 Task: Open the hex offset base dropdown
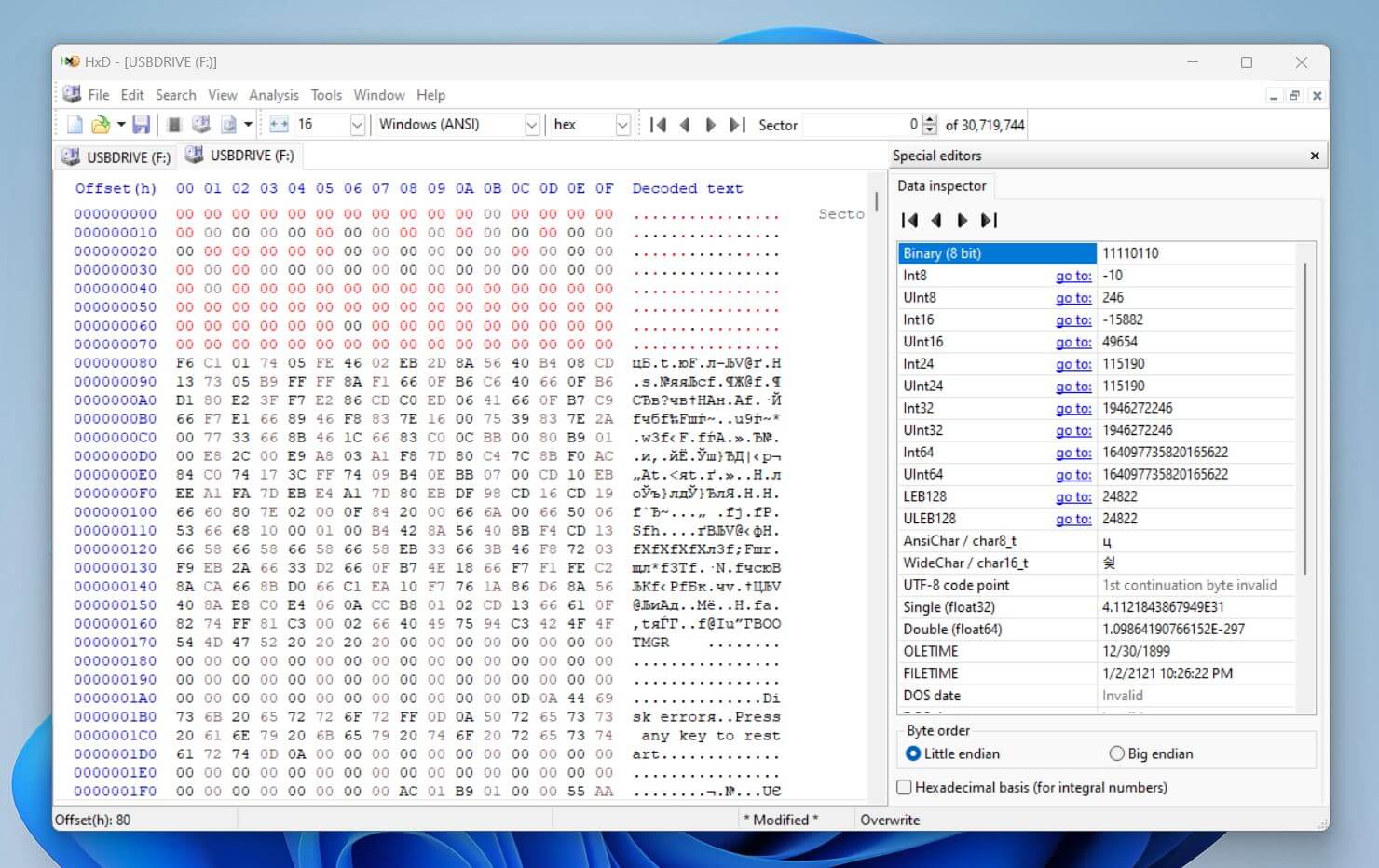pos(621,124)
